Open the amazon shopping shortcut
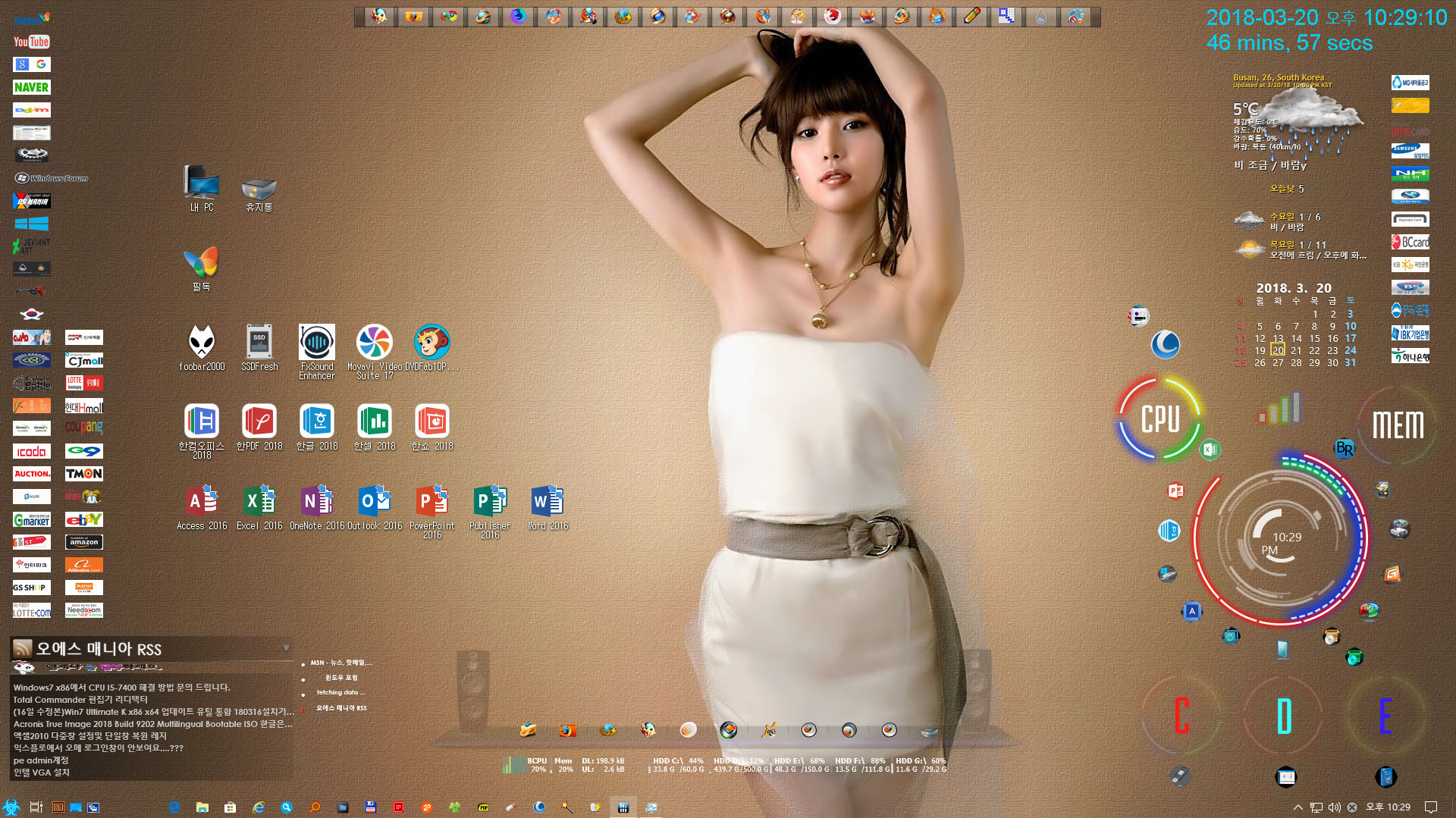This screenshot has width=1456, height=818. [83, 542]
